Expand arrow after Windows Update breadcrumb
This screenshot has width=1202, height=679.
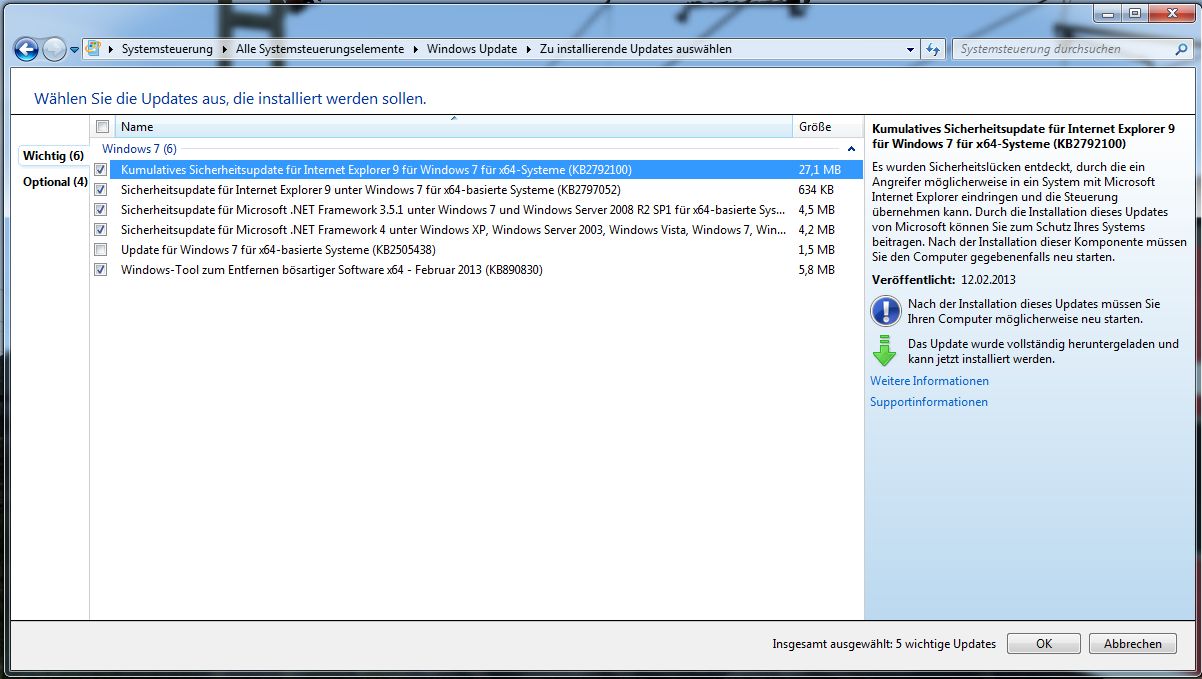528,49
